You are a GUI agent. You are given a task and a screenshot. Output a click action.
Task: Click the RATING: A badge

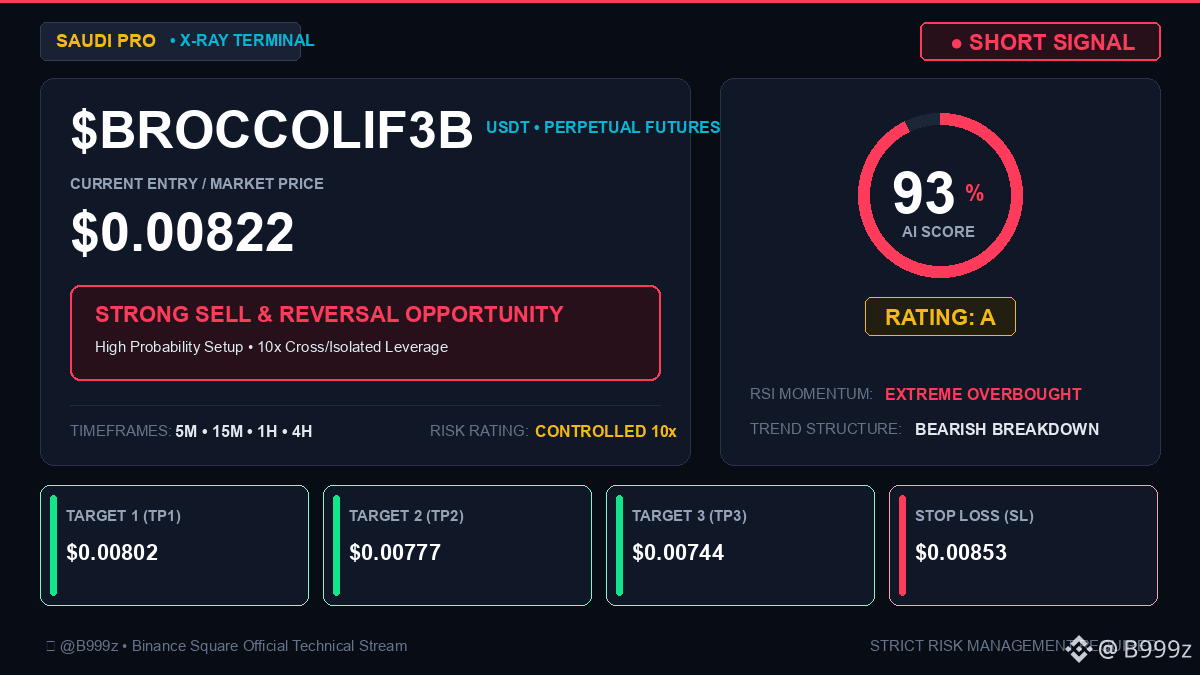pos(940,317)
